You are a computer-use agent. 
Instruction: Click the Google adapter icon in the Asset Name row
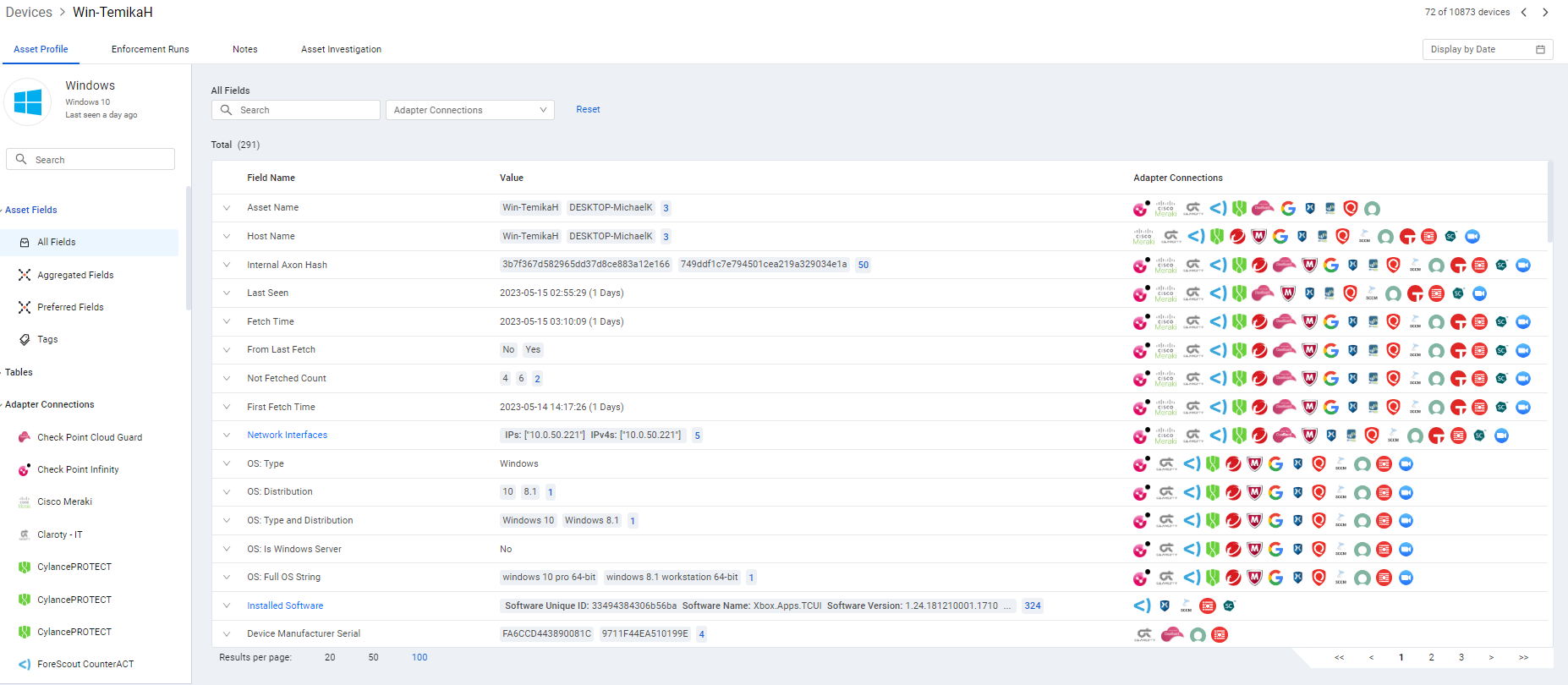(1288, 208)
